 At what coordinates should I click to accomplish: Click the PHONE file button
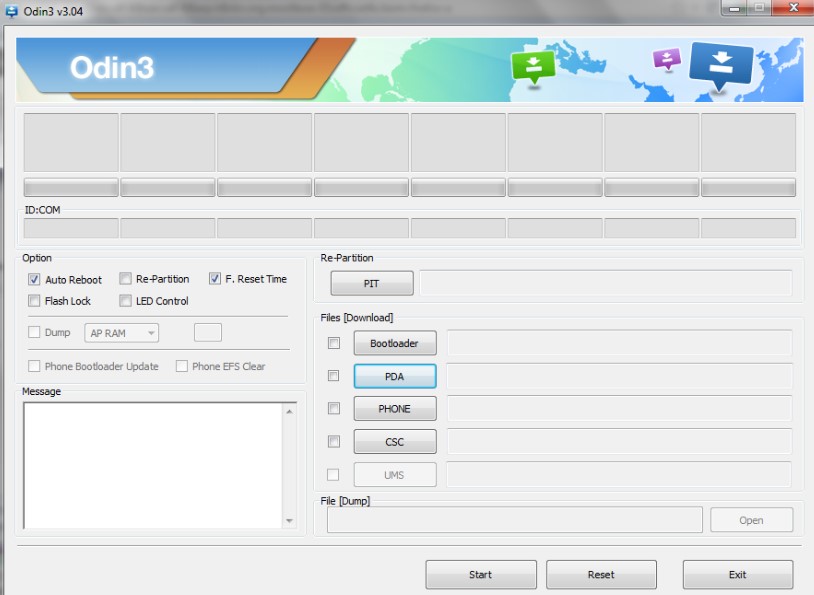[395, 409]
